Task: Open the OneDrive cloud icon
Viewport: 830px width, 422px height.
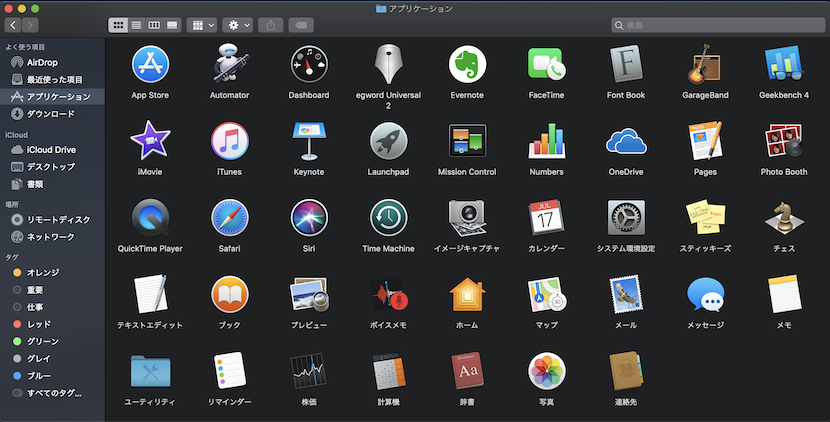Action: point(626,141)
